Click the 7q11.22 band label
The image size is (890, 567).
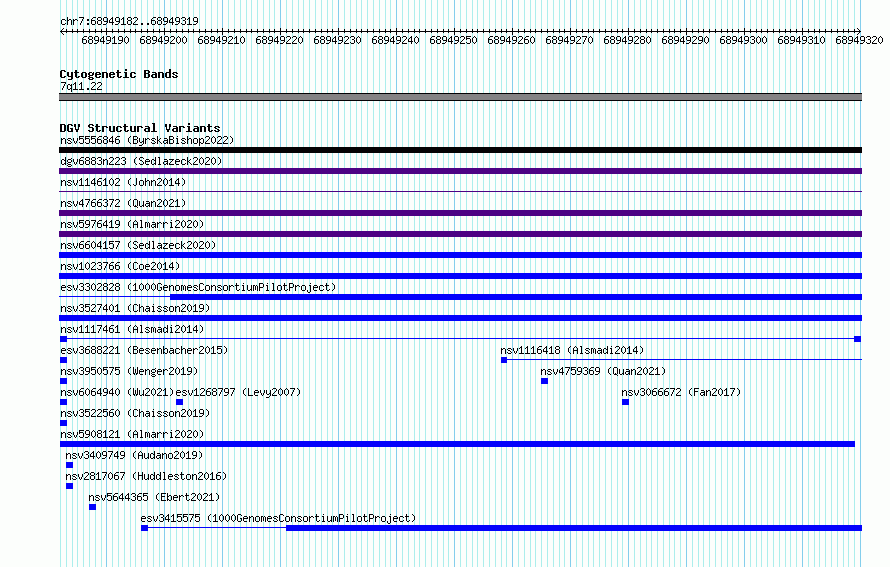click(81, 86)
